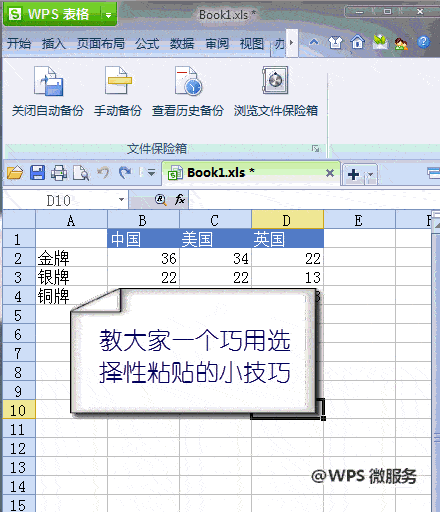Click the people icon in ribbon bar

[x=401, y=43]
